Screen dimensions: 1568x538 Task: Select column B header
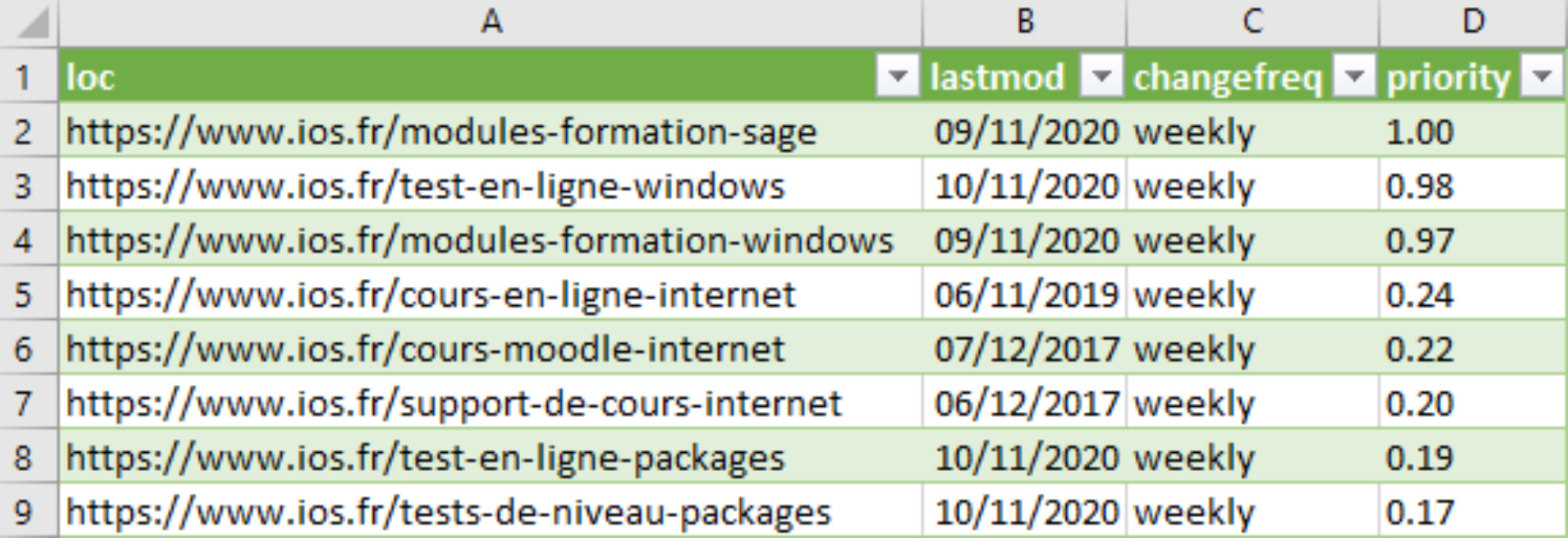click(x=1024, y=22)
